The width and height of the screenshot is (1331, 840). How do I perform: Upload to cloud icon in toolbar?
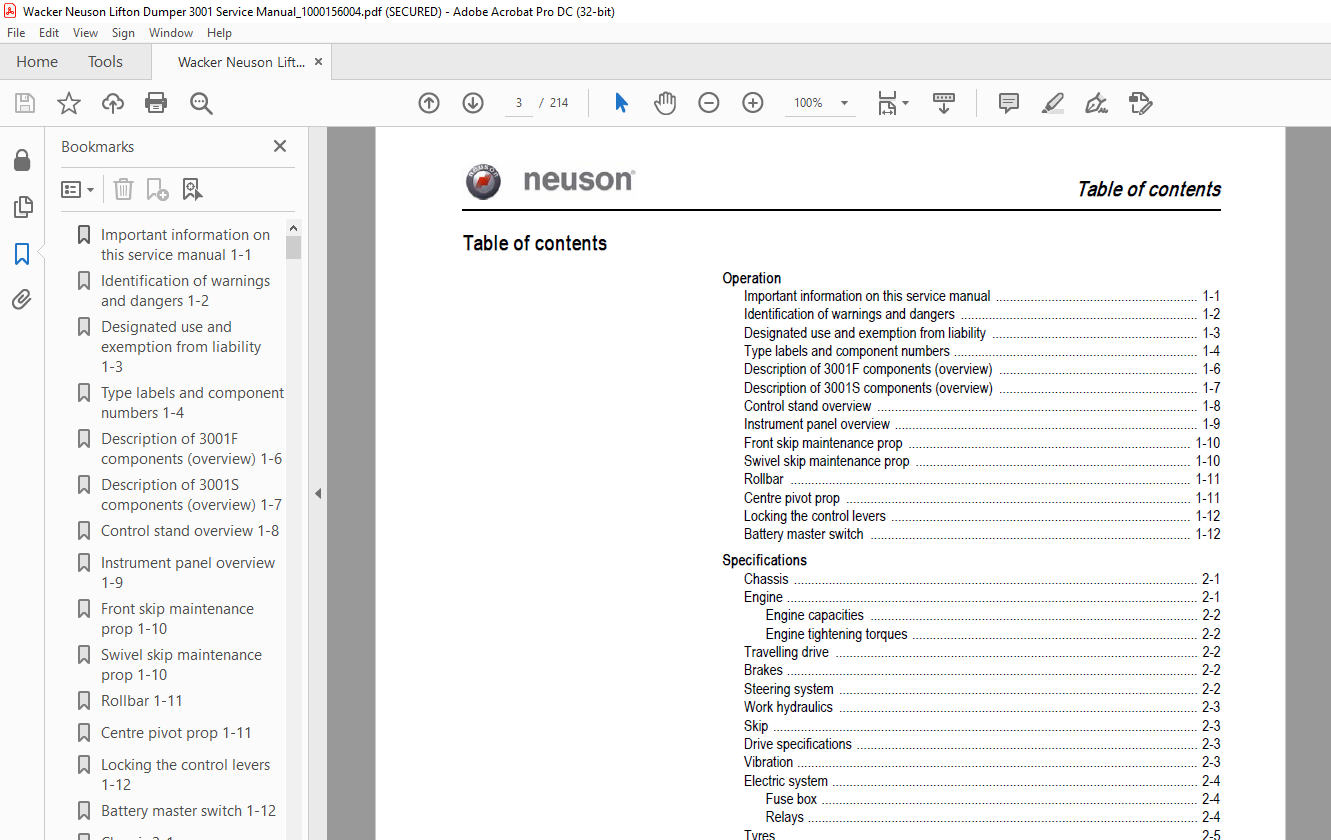113,103
